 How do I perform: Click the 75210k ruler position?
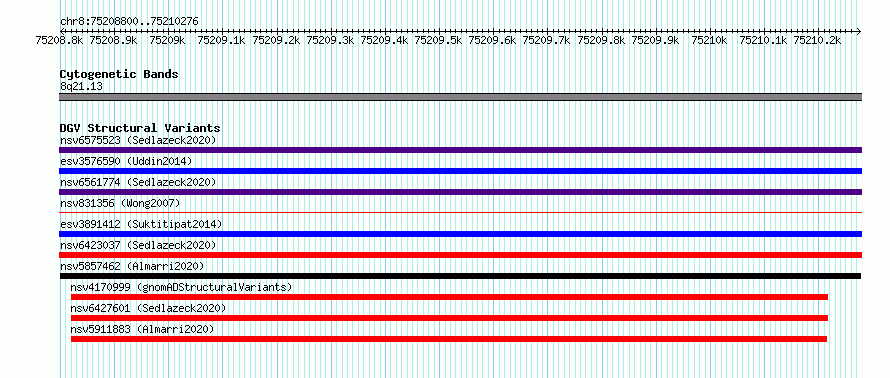click(710, 40)
